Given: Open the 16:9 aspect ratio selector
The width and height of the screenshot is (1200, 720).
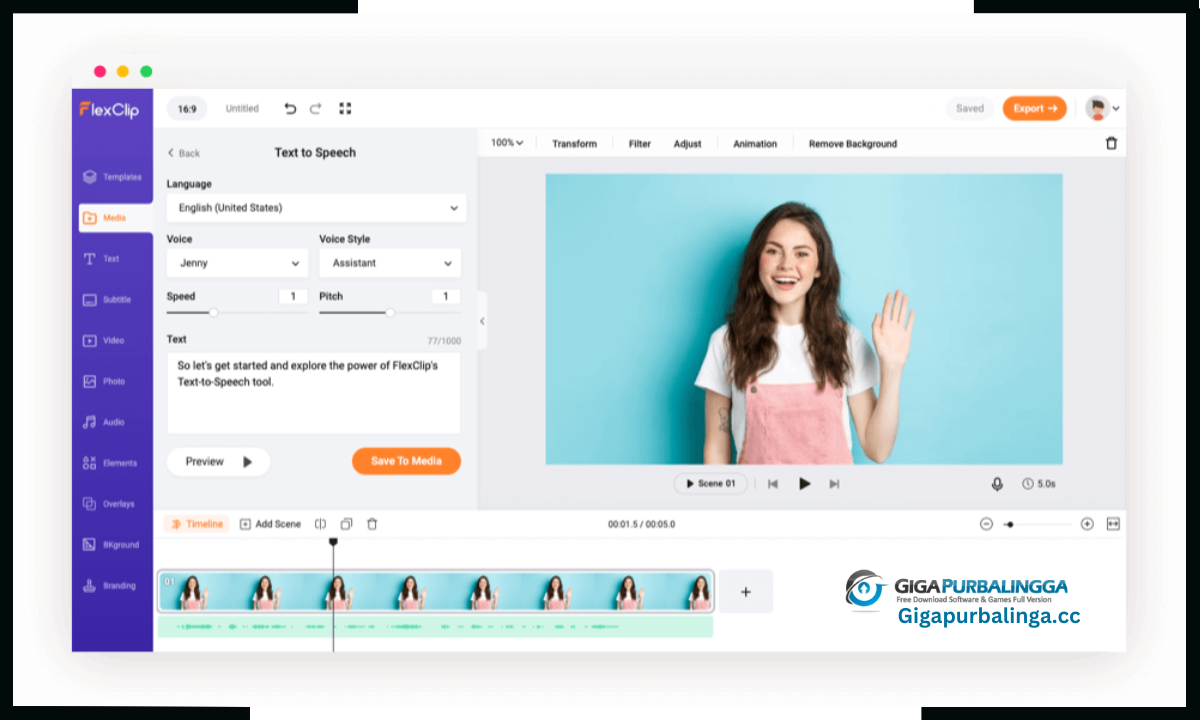Looking at the screenshot, I should click(187, 108).
